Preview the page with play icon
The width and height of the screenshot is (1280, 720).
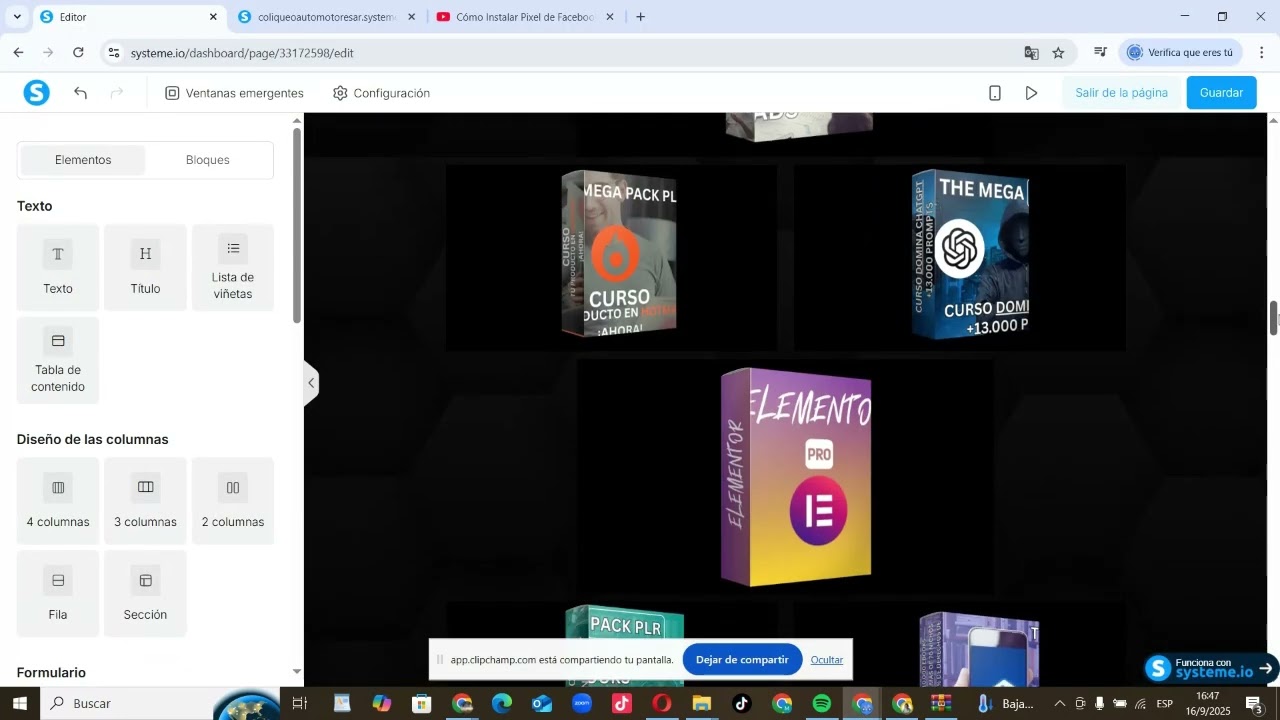pyautogui.click(x=1032, y=93)
